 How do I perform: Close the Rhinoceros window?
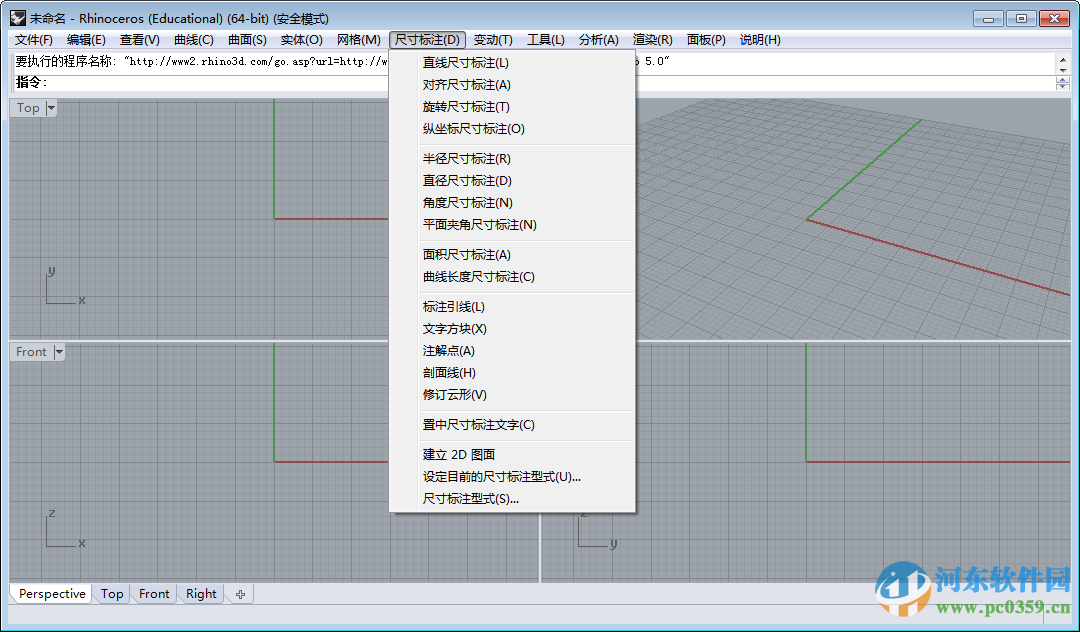point(1054,19)
